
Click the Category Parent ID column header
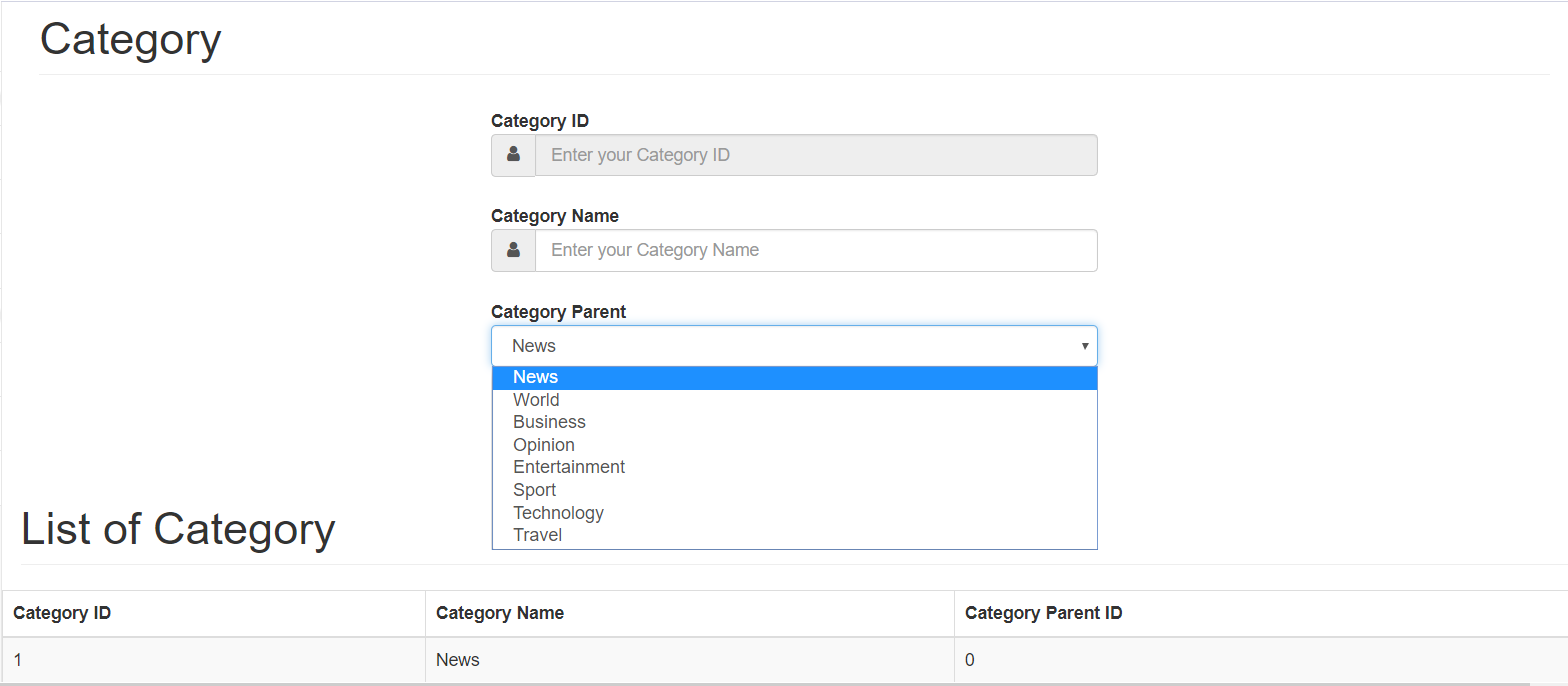coord(1043,613)
